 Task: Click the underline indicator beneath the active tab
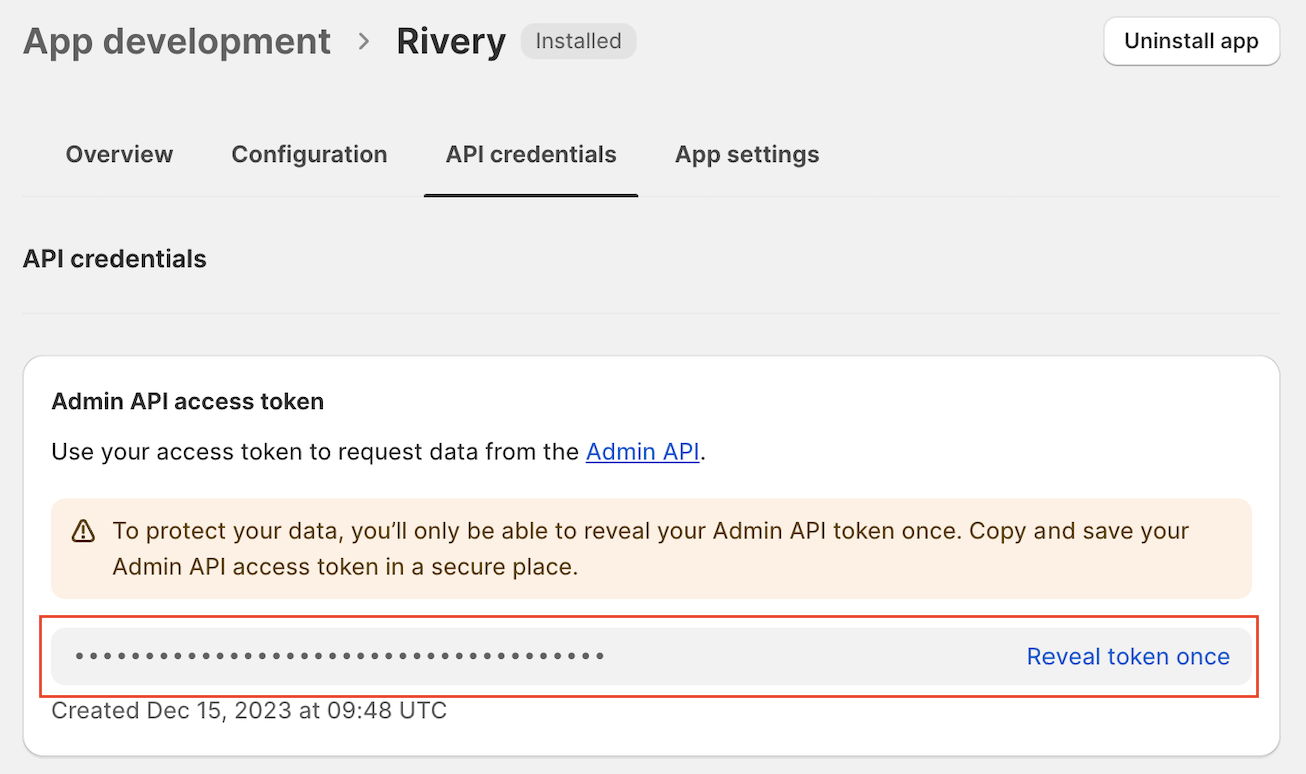click(531, 195)
